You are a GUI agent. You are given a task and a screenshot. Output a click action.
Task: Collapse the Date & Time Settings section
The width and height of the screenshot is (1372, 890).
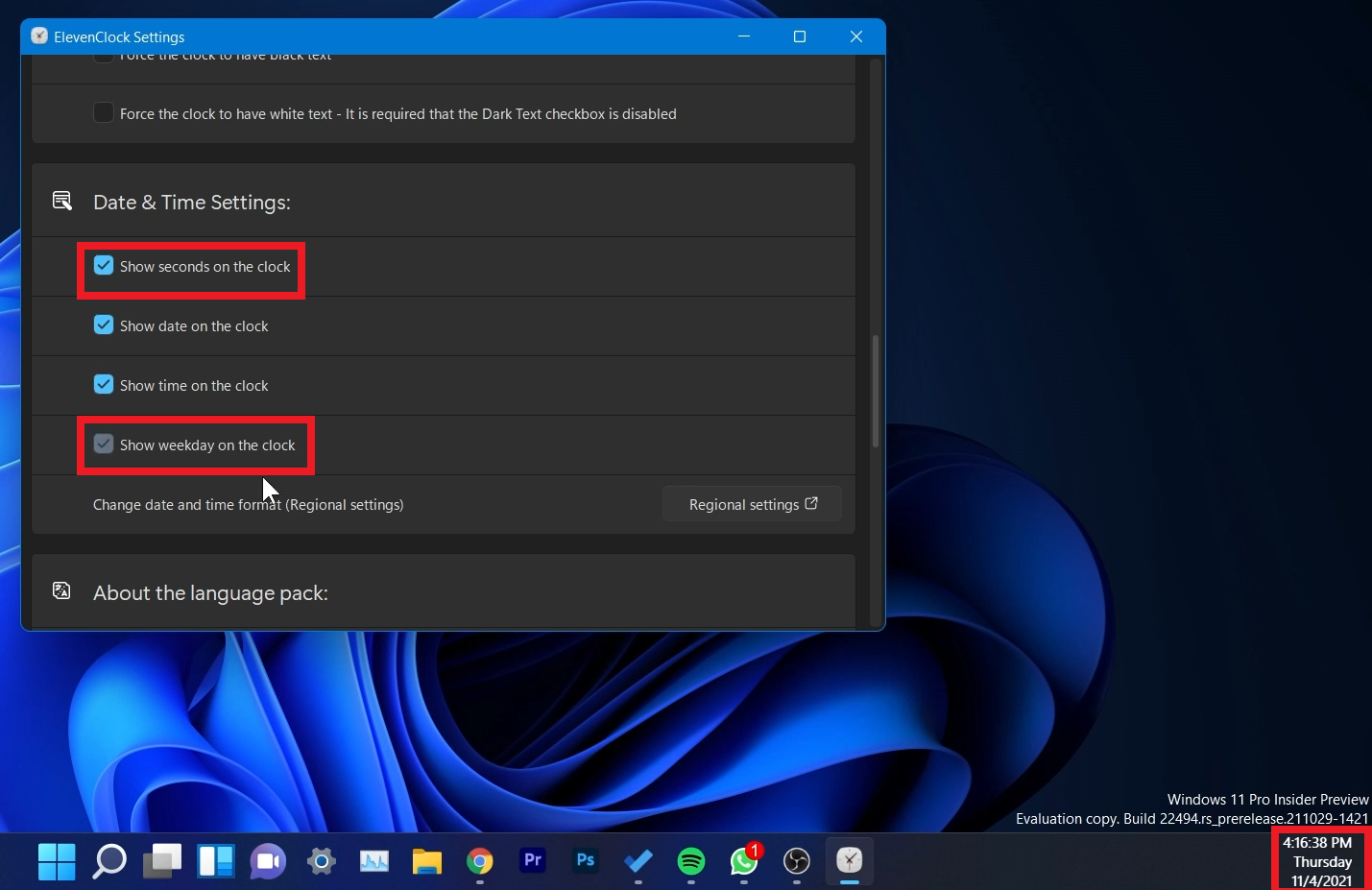click(192, 203)
